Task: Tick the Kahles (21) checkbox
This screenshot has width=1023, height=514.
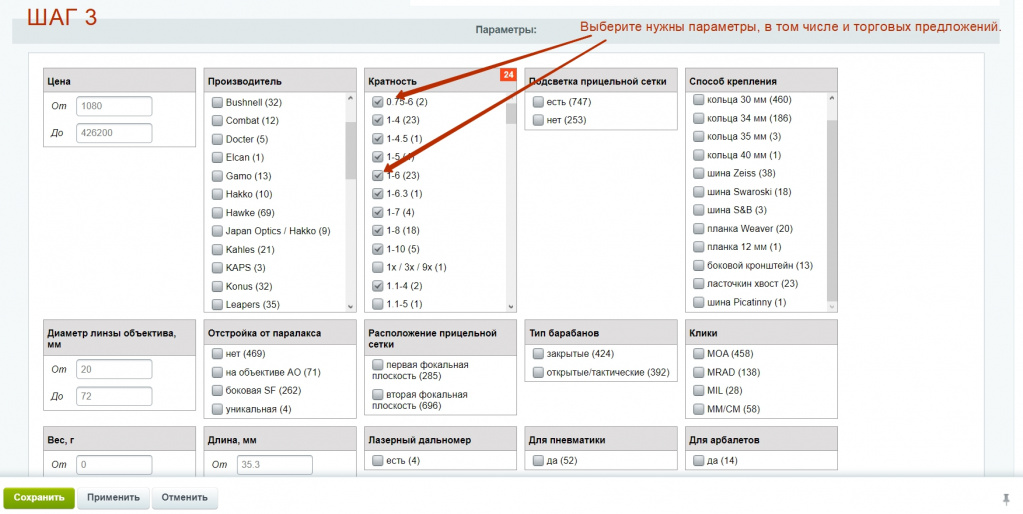Action: point(217,250)
